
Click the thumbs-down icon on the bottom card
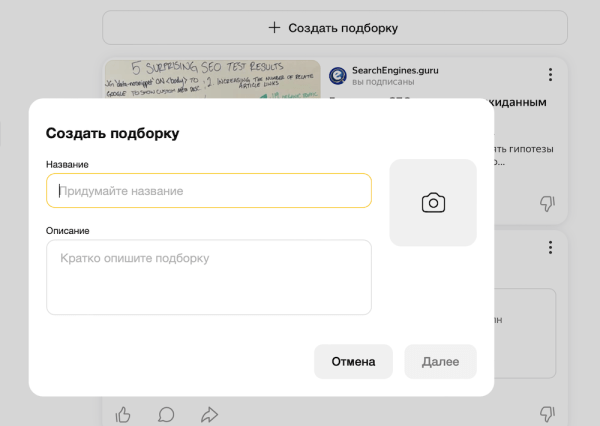pyautogui.click(x=547, y=413)
